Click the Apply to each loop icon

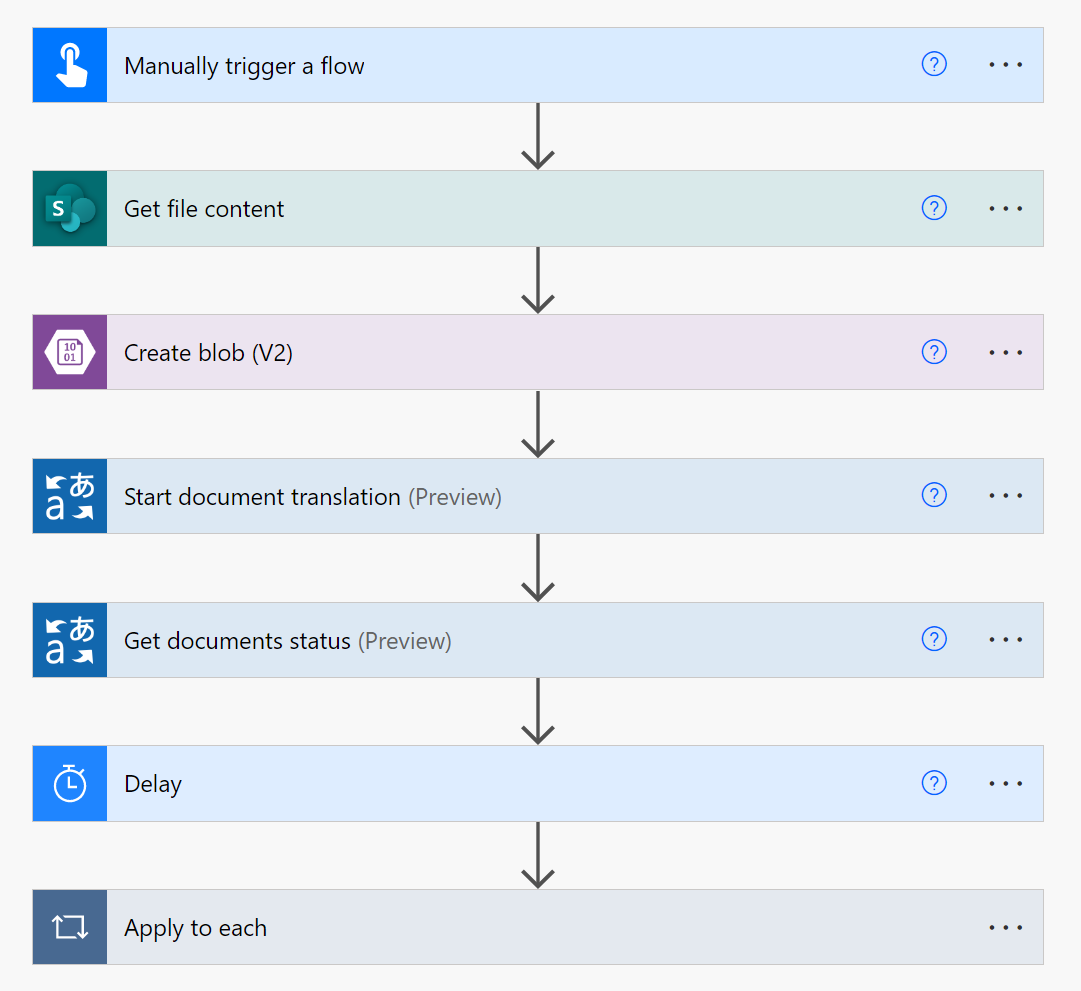(69, 927)
